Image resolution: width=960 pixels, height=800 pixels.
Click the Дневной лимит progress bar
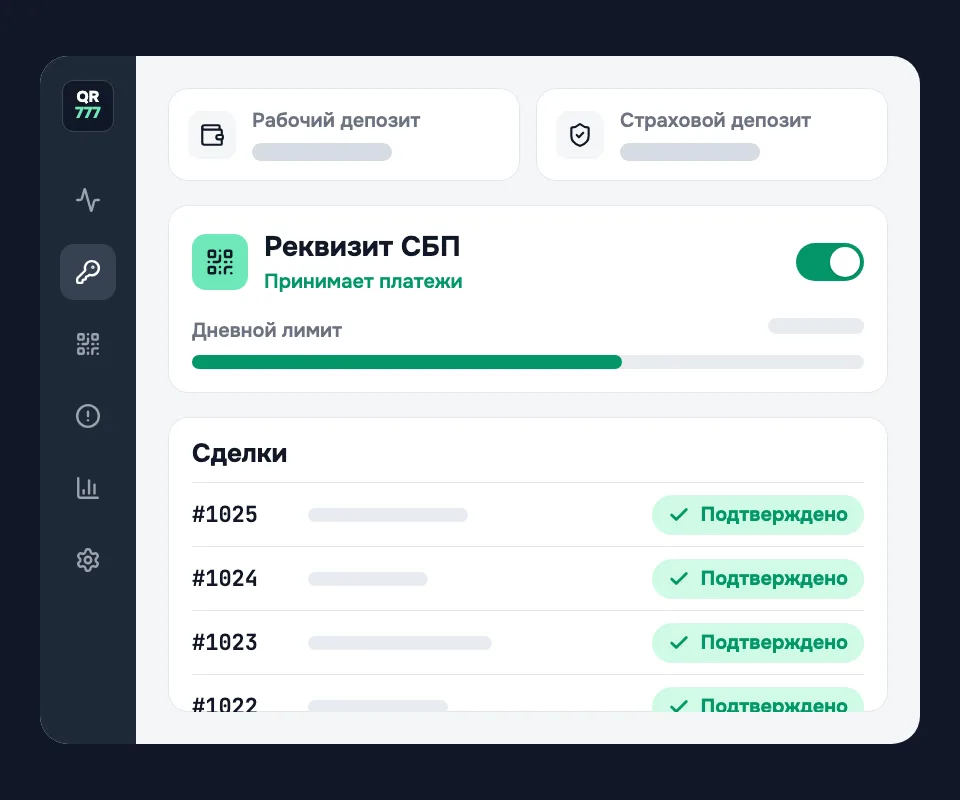pyautogui.click(x=528, y=362)
